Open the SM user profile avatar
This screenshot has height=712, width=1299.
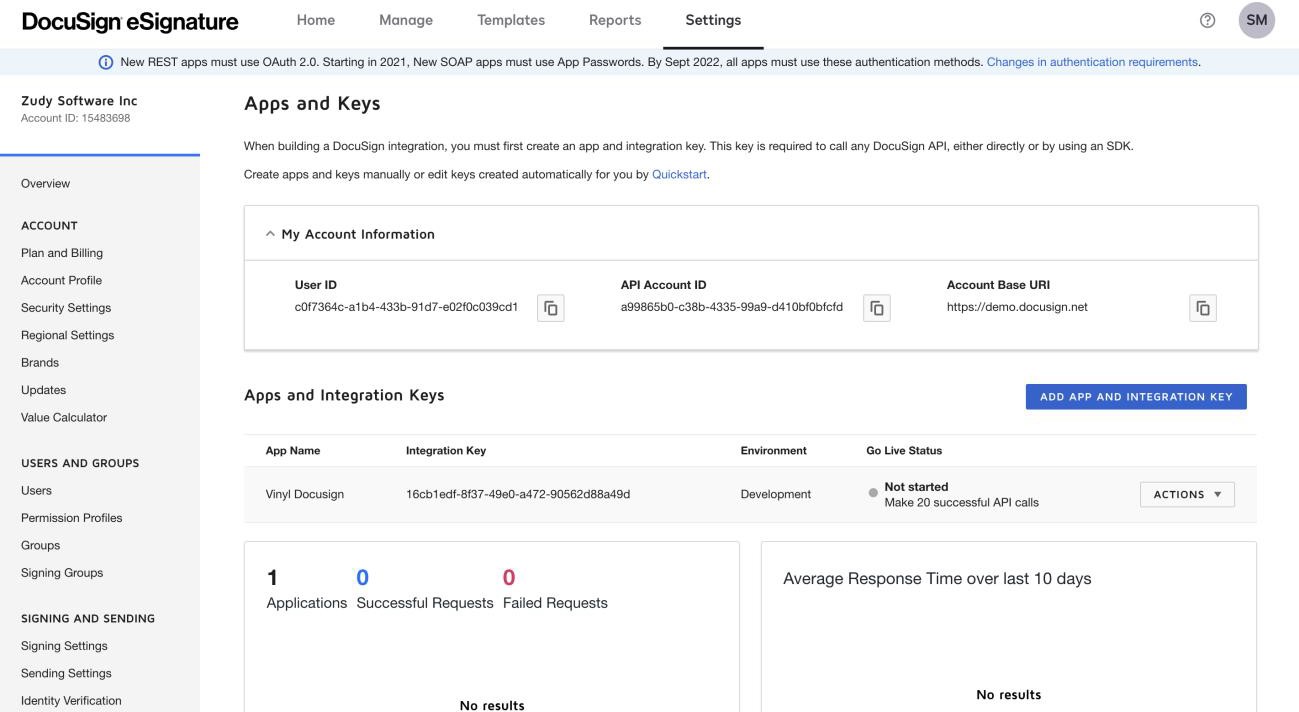click(x=1256, y=21)
